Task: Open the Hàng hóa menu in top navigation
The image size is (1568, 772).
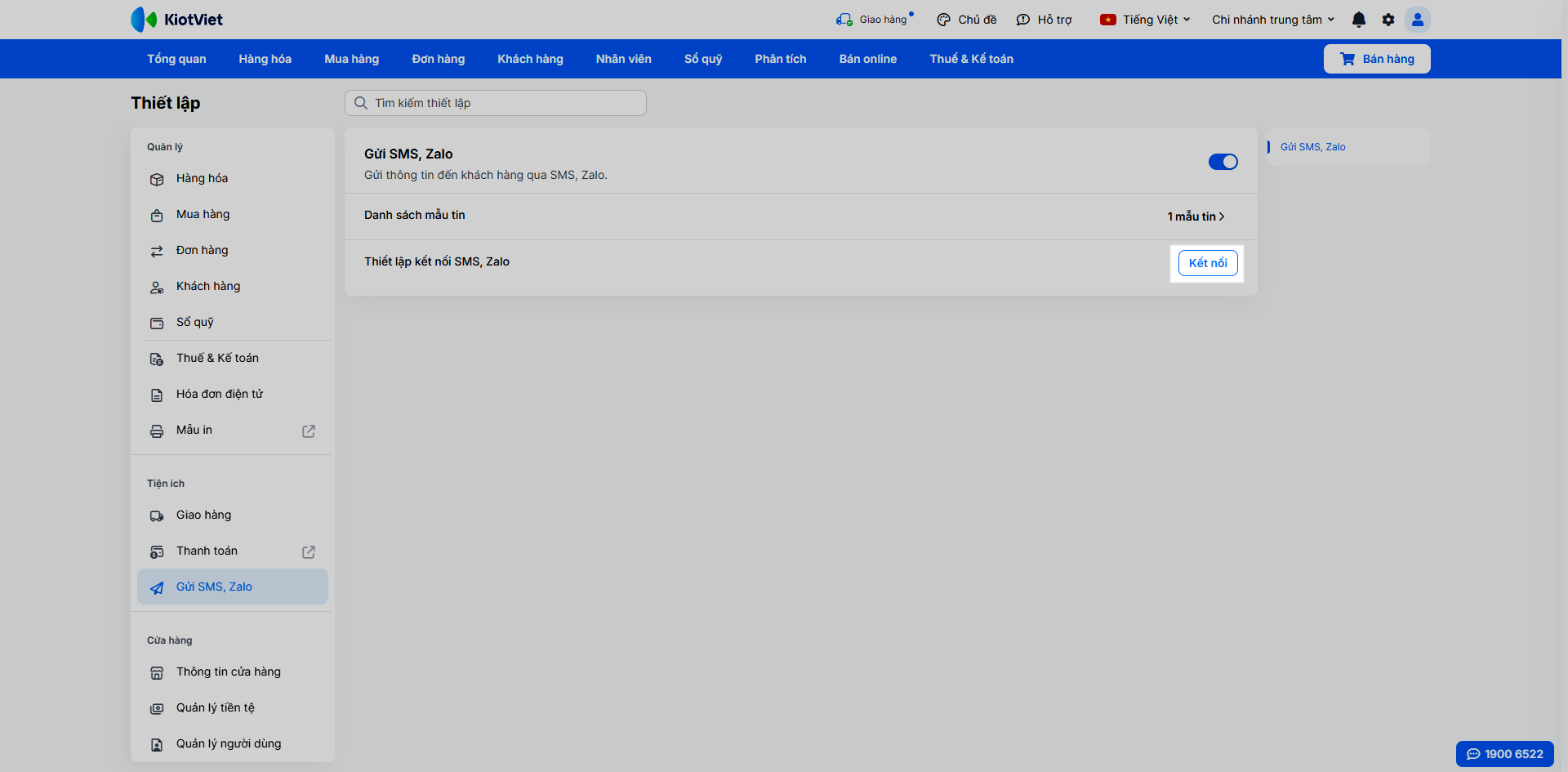Action: tap(265, 59)
